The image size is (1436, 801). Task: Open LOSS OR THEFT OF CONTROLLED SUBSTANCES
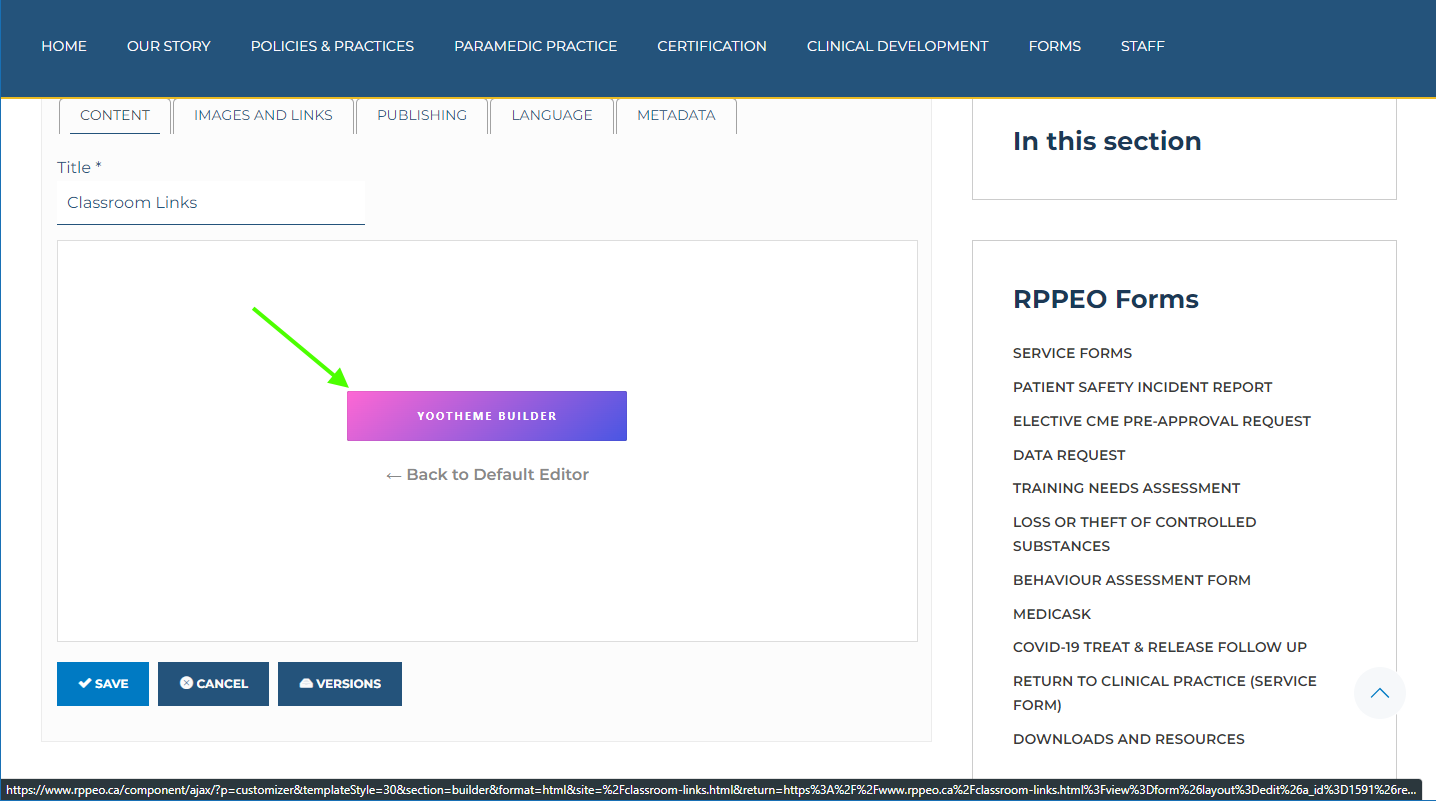(1134, 534)
